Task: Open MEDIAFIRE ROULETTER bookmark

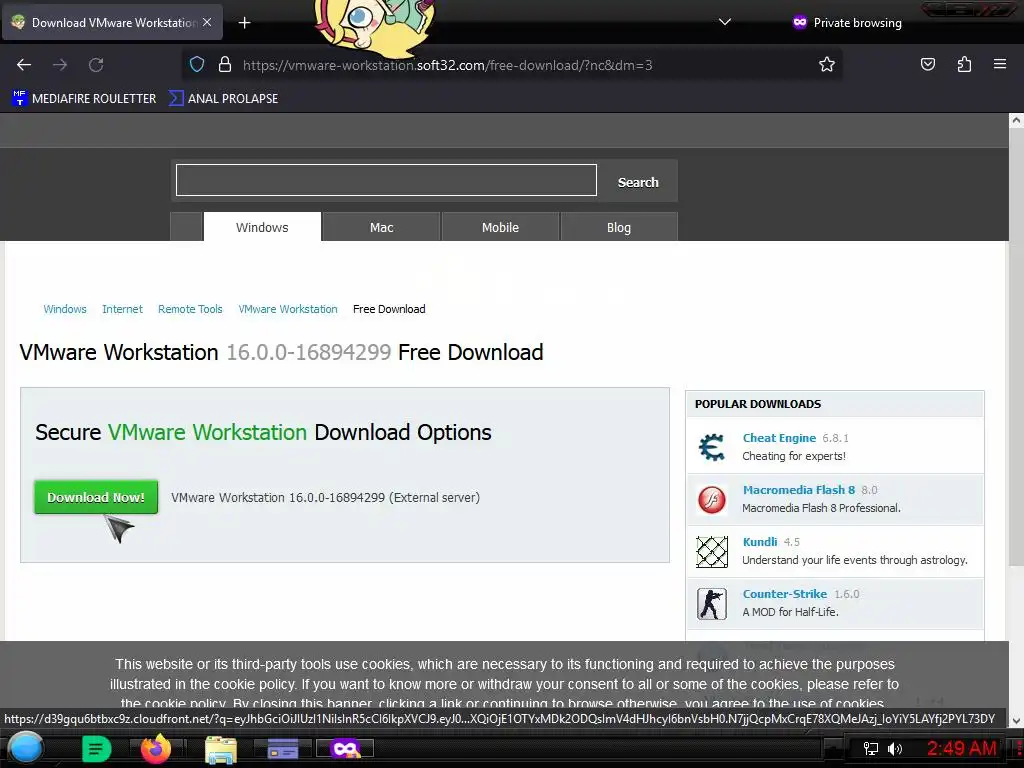Action: (x=84, y=99)
